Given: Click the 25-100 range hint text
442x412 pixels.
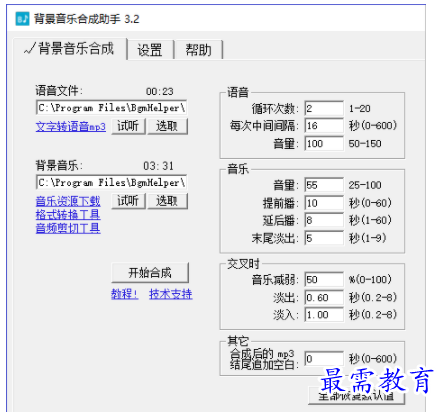Looking at the screenshot, I should pyautogui.click(x=365, y=185).
